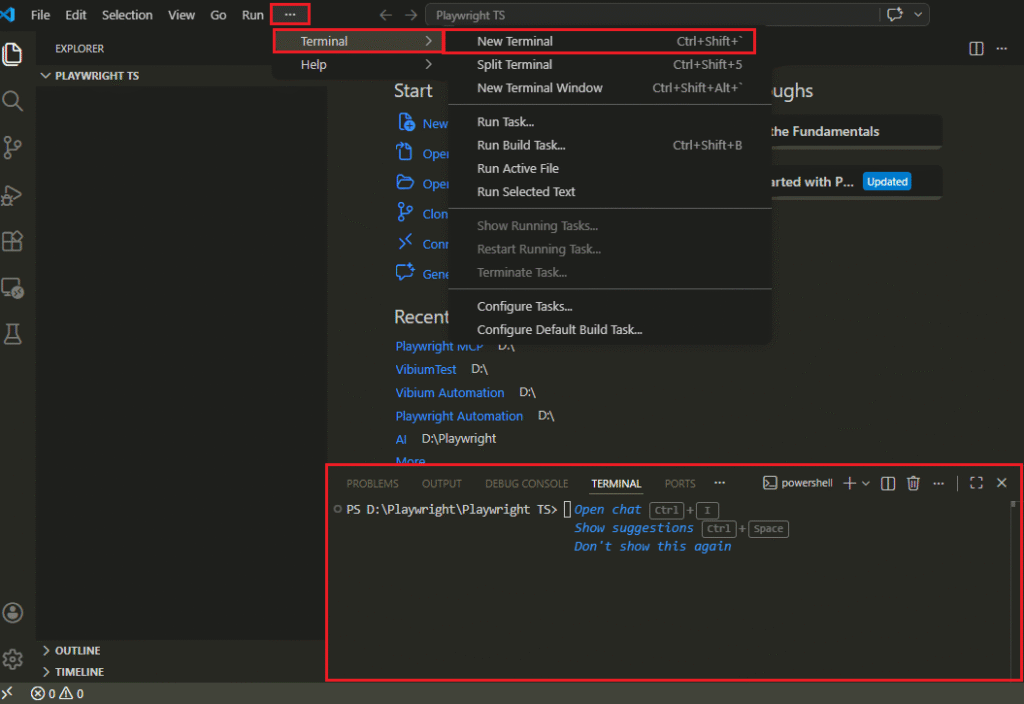
Task: Switch to the PROBLEMS tab
Action: tap(372, 484)
